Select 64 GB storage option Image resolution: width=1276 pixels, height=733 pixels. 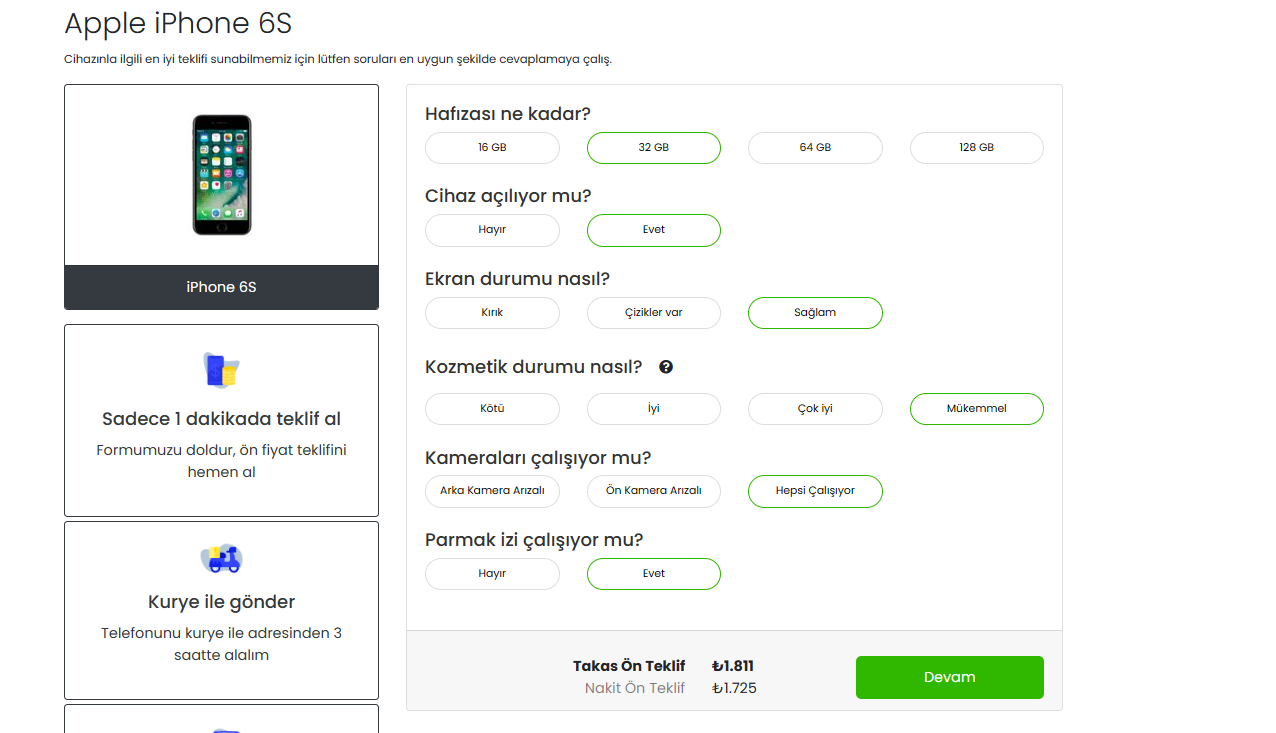pos(815,148)
